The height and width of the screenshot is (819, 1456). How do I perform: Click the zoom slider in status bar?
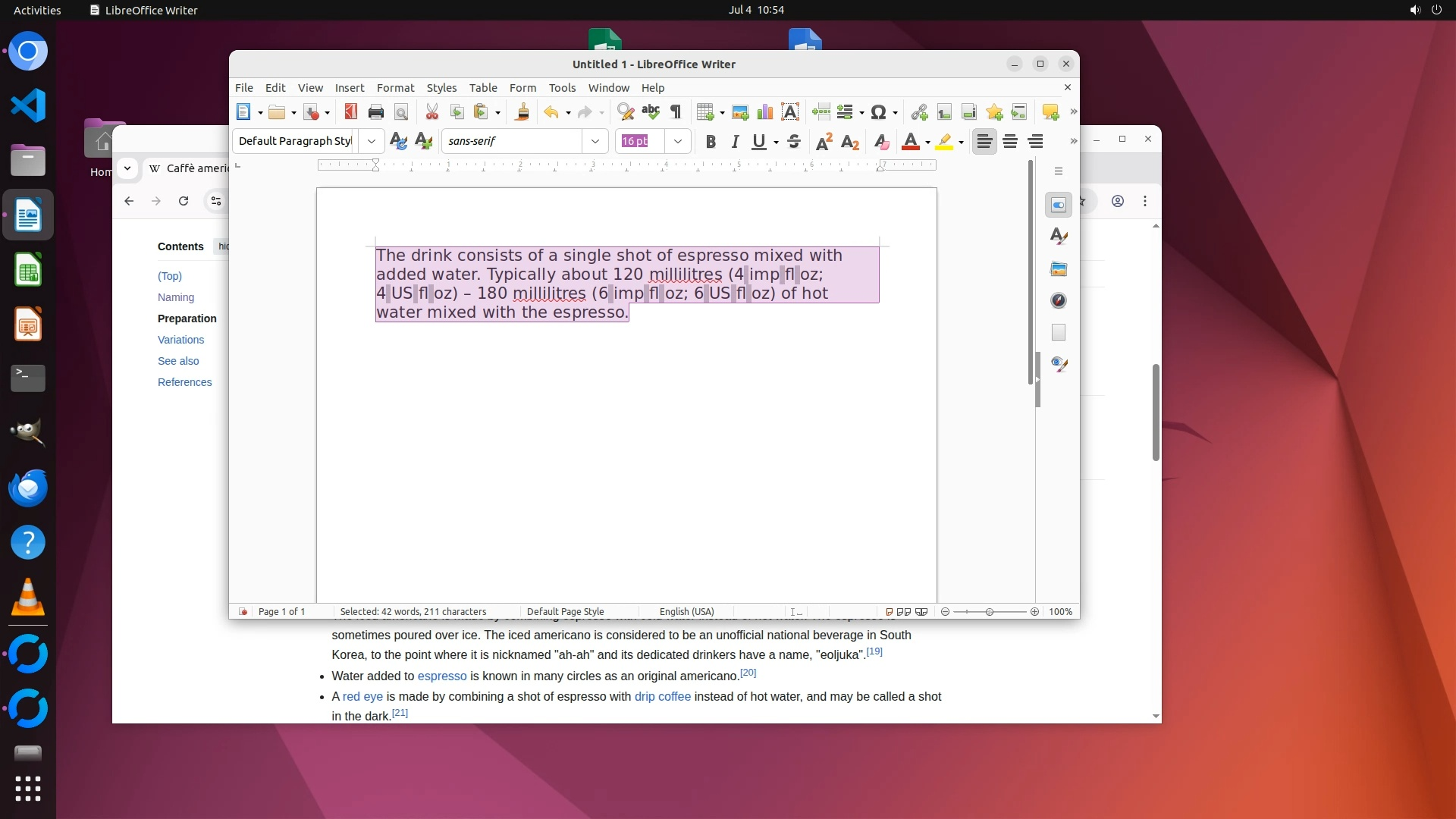[x=989, y=612]
